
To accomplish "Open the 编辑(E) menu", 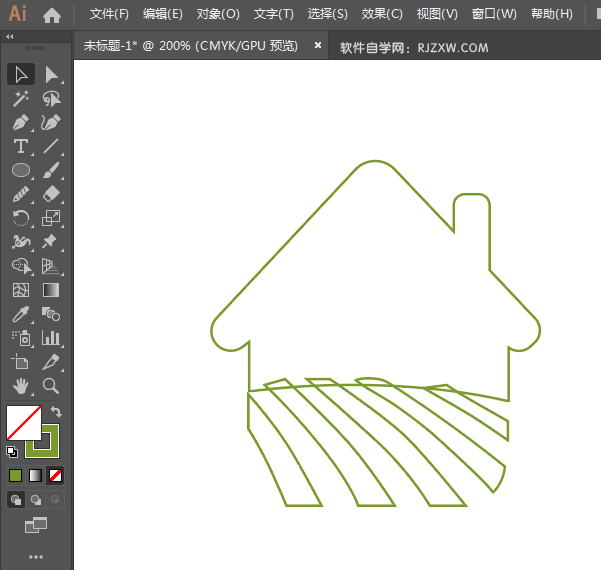I will pos(163,14).
